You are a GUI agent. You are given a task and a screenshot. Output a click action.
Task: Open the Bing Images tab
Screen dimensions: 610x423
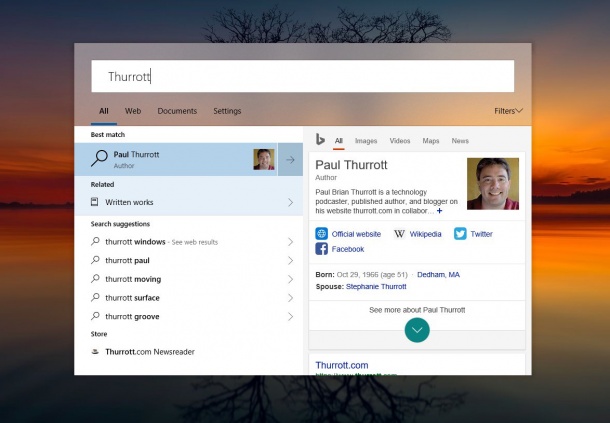366,140
